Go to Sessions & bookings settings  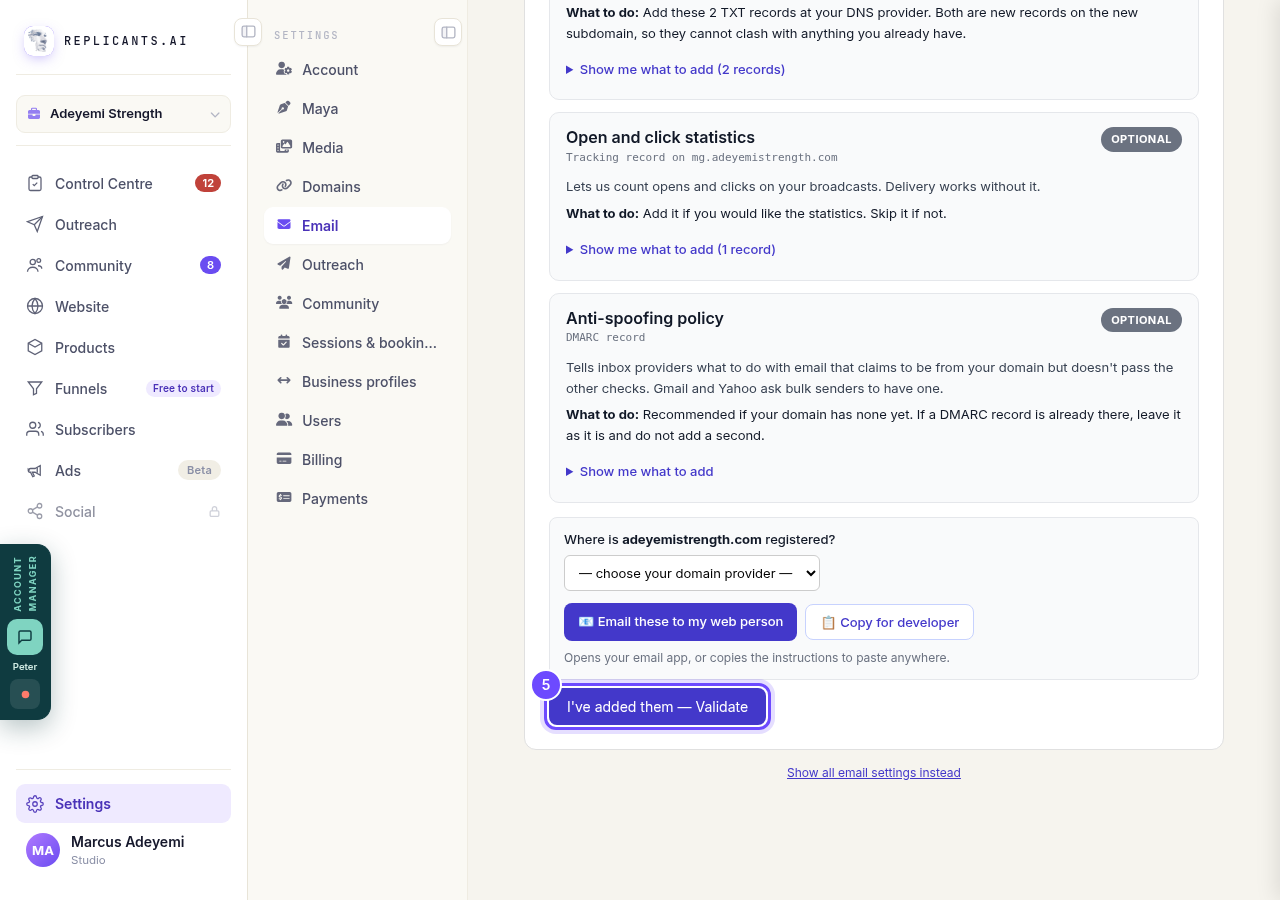coord(357,342)
